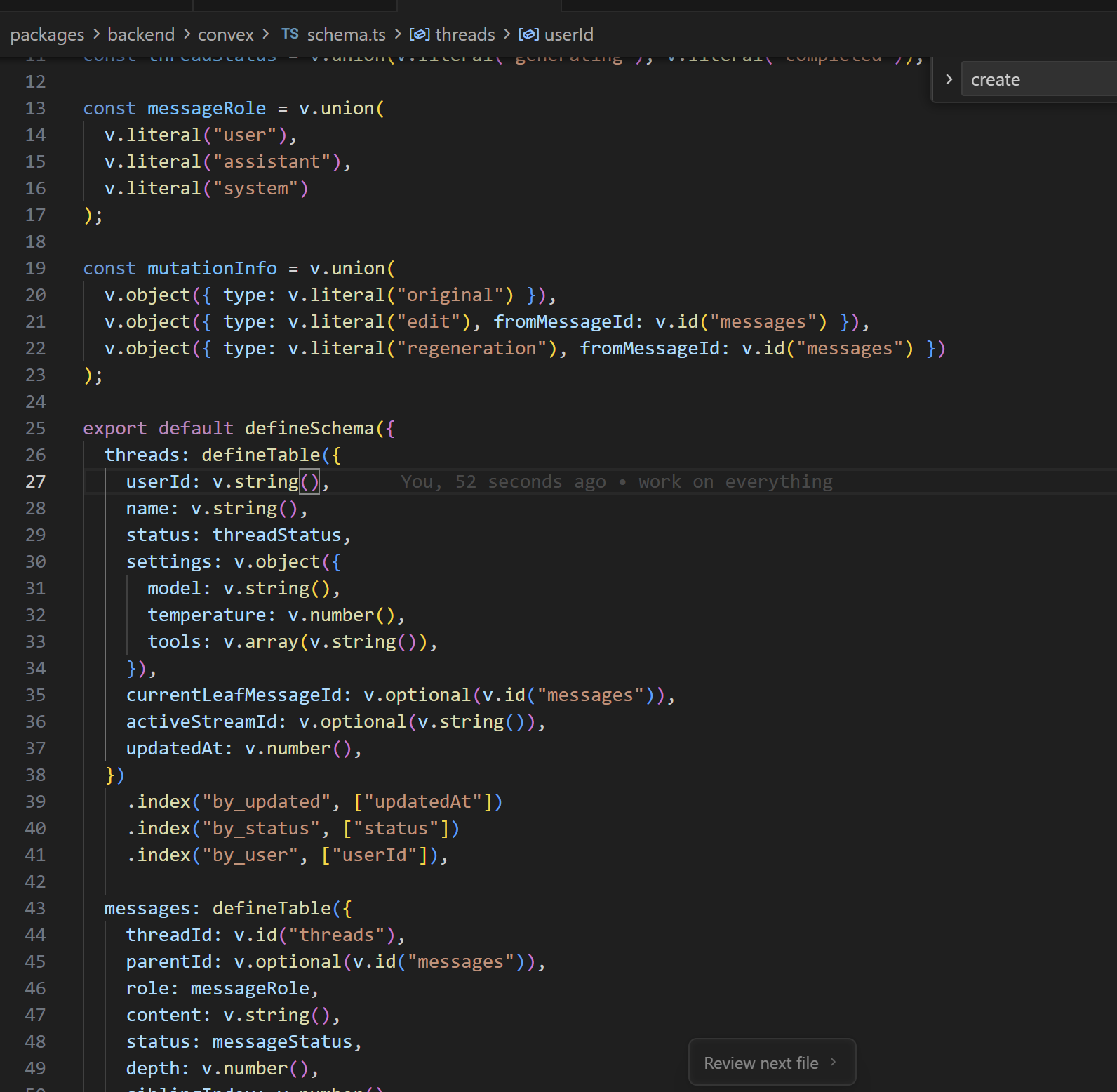Open the convex breadcrumb folder
Image resolution: width=1117 pixels, height=1092 pixels.
pos(225,34)
